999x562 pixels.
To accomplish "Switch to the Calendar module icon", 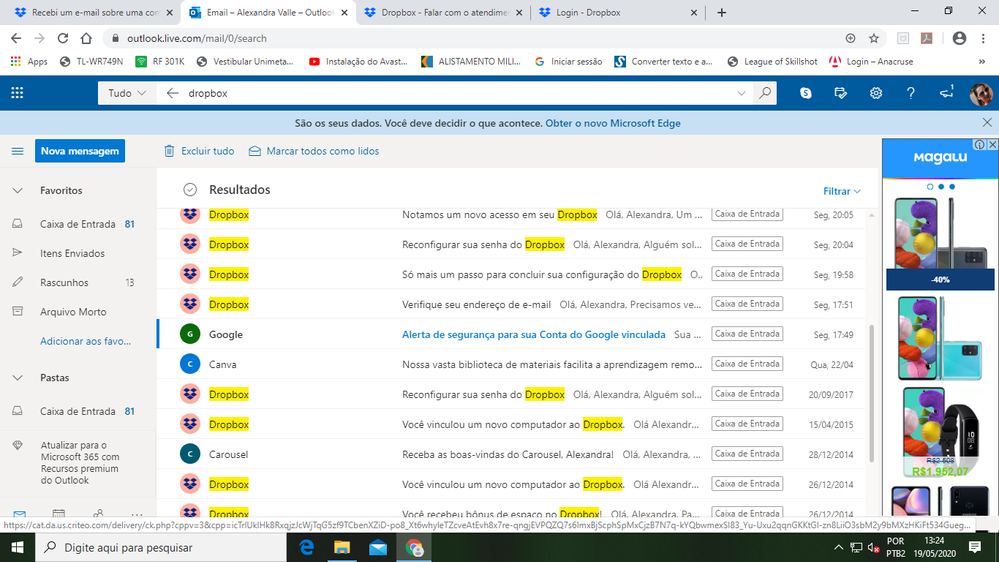I will click(59, 513).
